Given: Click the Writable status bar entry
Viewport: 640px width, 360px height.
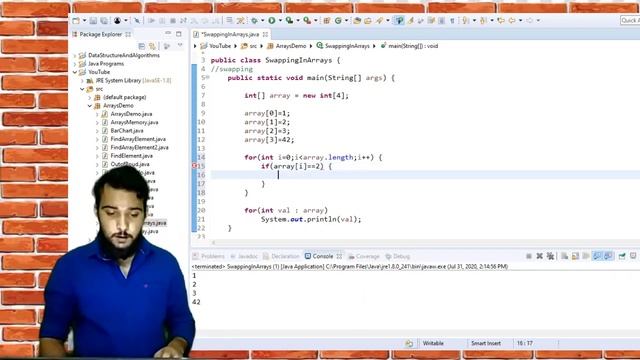Looking at the screenshot, I should click(x=433, y=343).
